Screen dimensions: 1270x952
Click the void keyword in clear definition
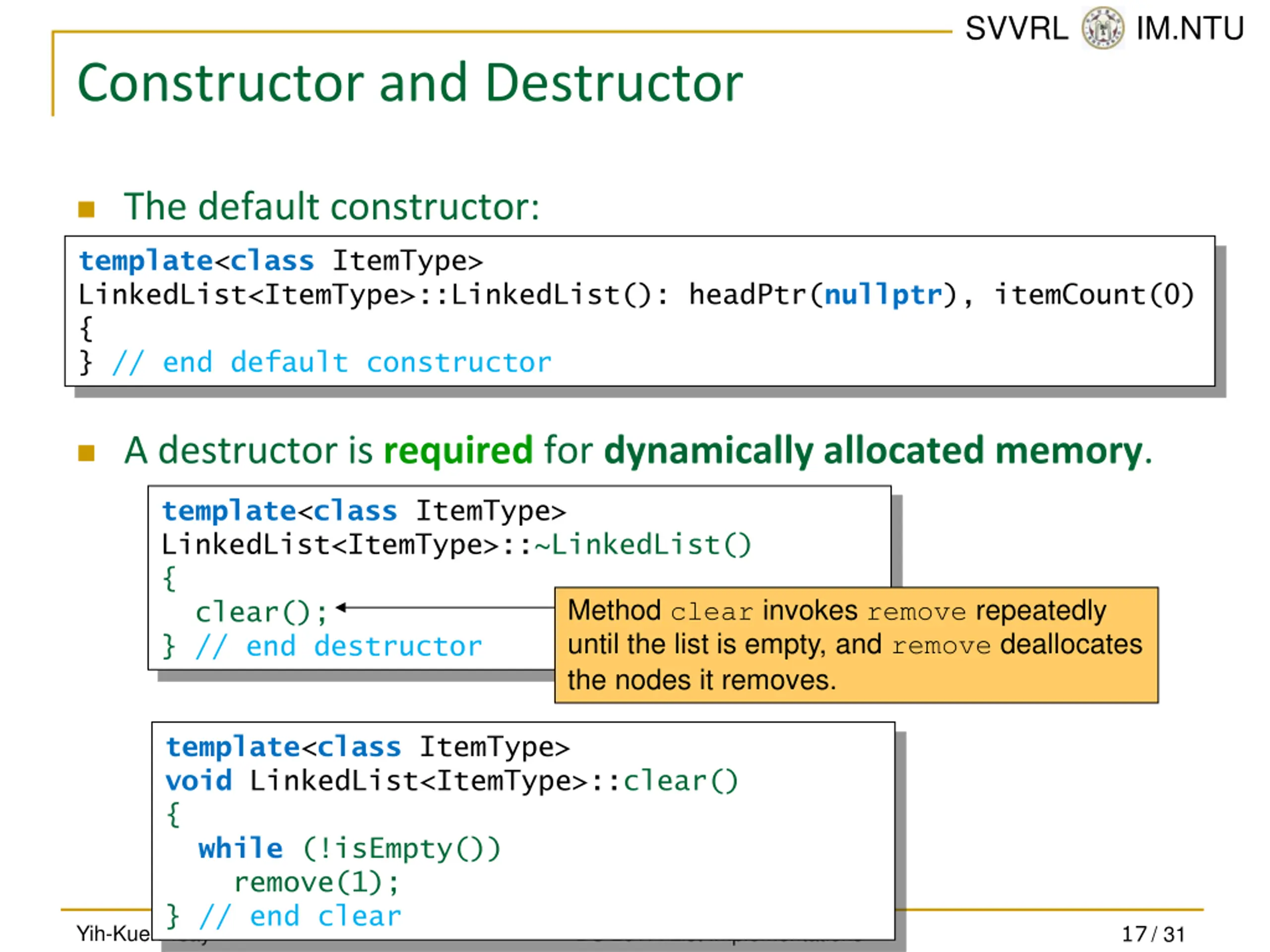coord(198,781)
